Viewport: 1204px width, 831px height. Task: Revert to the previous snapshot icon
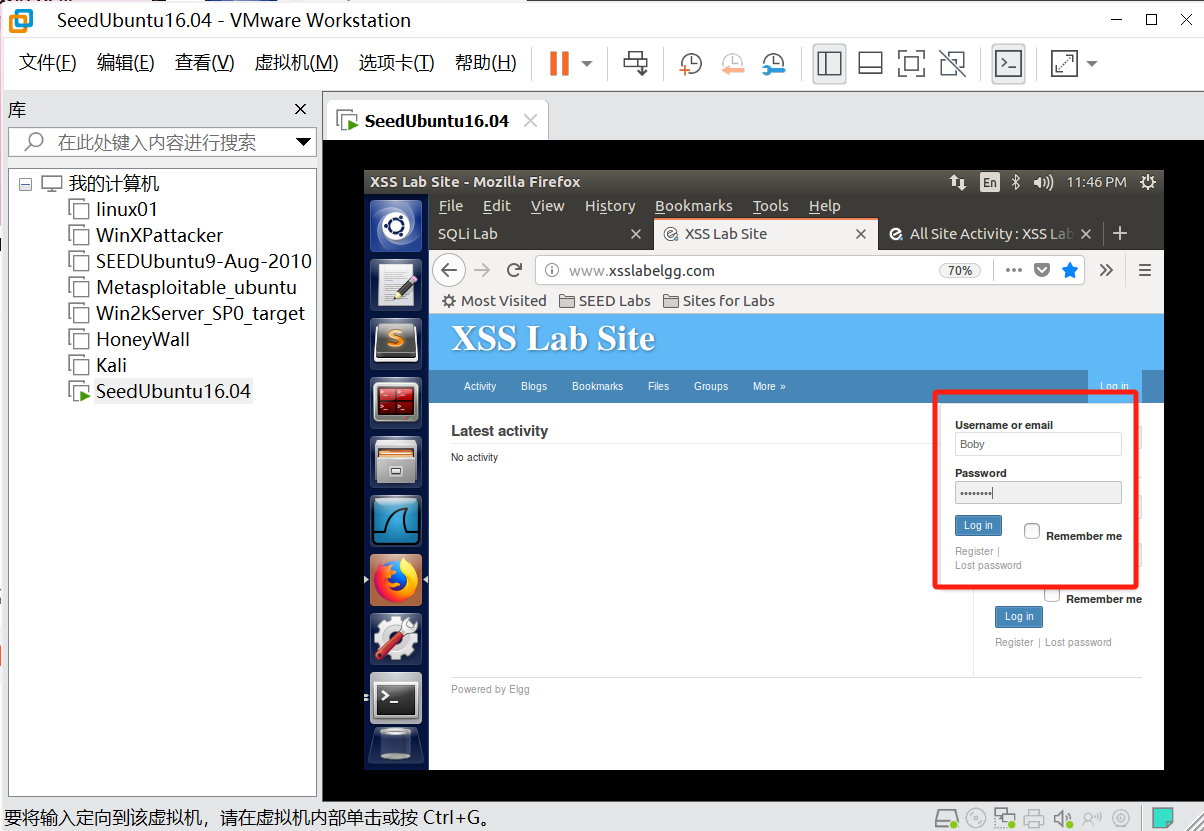(x=732, y=64)
